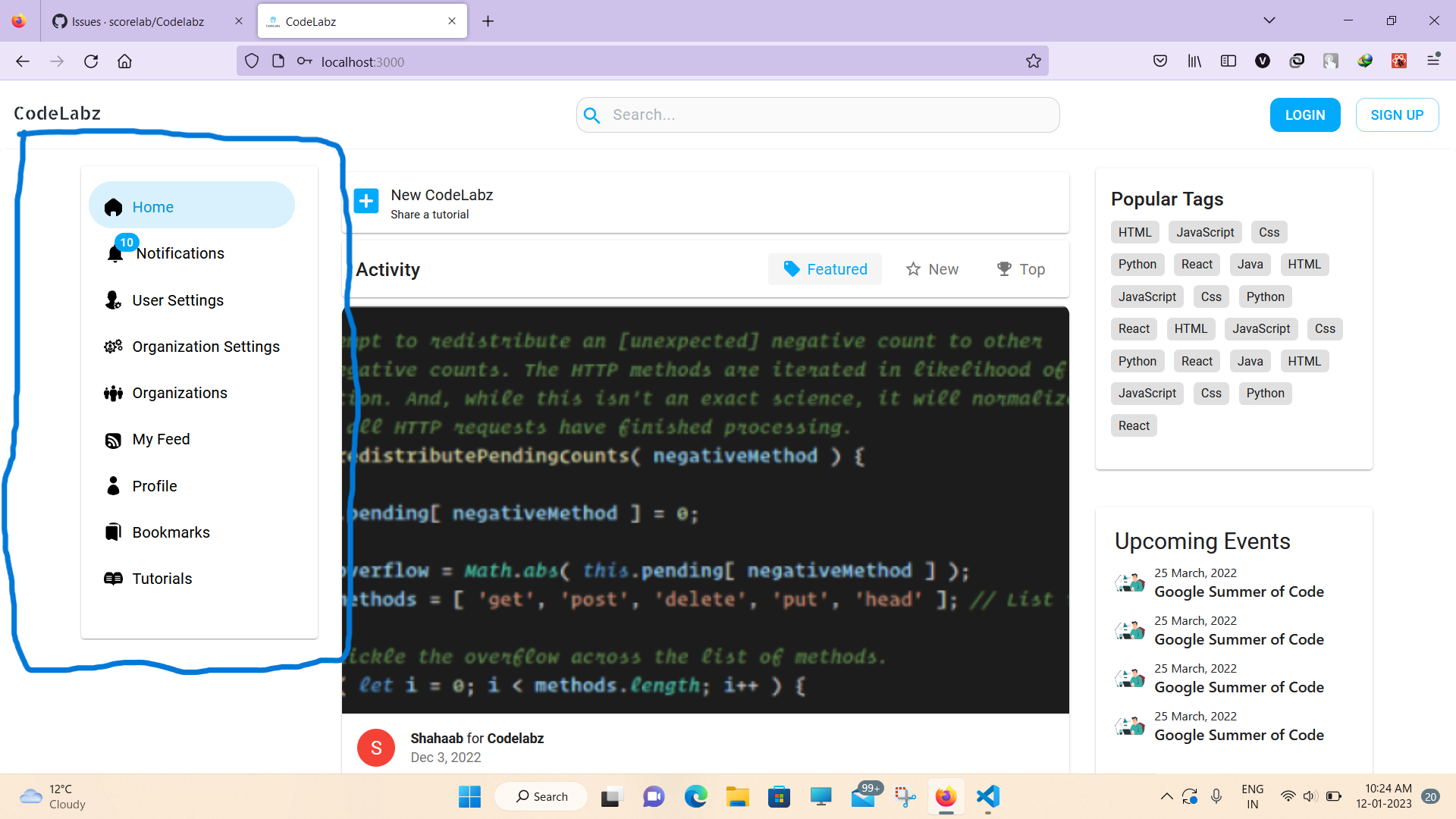Image resolution: width=1456 pixels, height=819 pixels.
Task: Select Organizations in the sidebar
Action: click(x=179, y=393)
